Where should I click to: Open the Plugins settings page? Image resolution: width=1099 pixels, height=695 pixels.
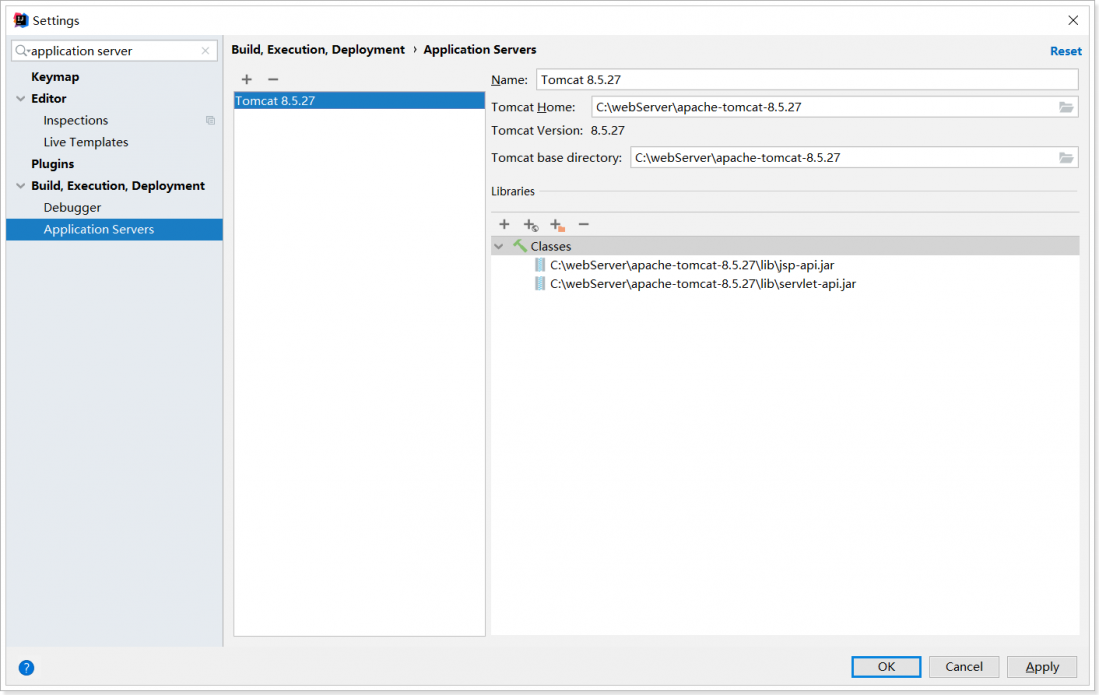pyautogui.click(x=52, y=164)
